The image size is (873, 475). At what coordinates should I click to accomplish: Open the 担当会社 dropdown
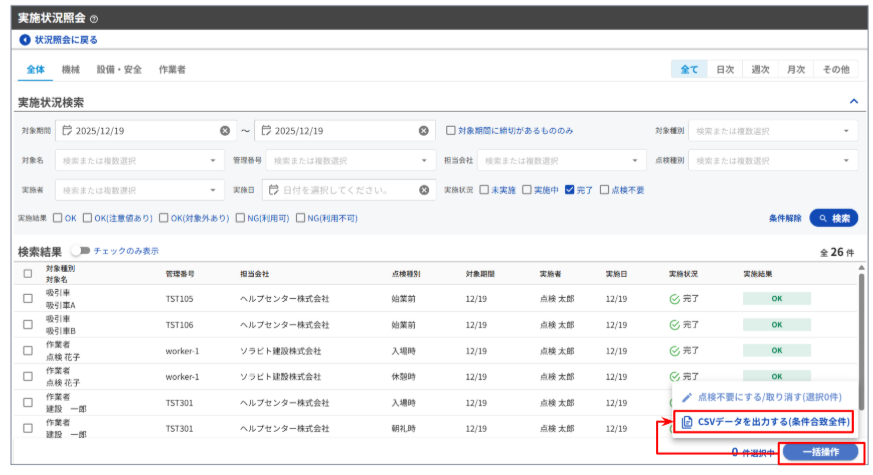(x=560, y=160)
